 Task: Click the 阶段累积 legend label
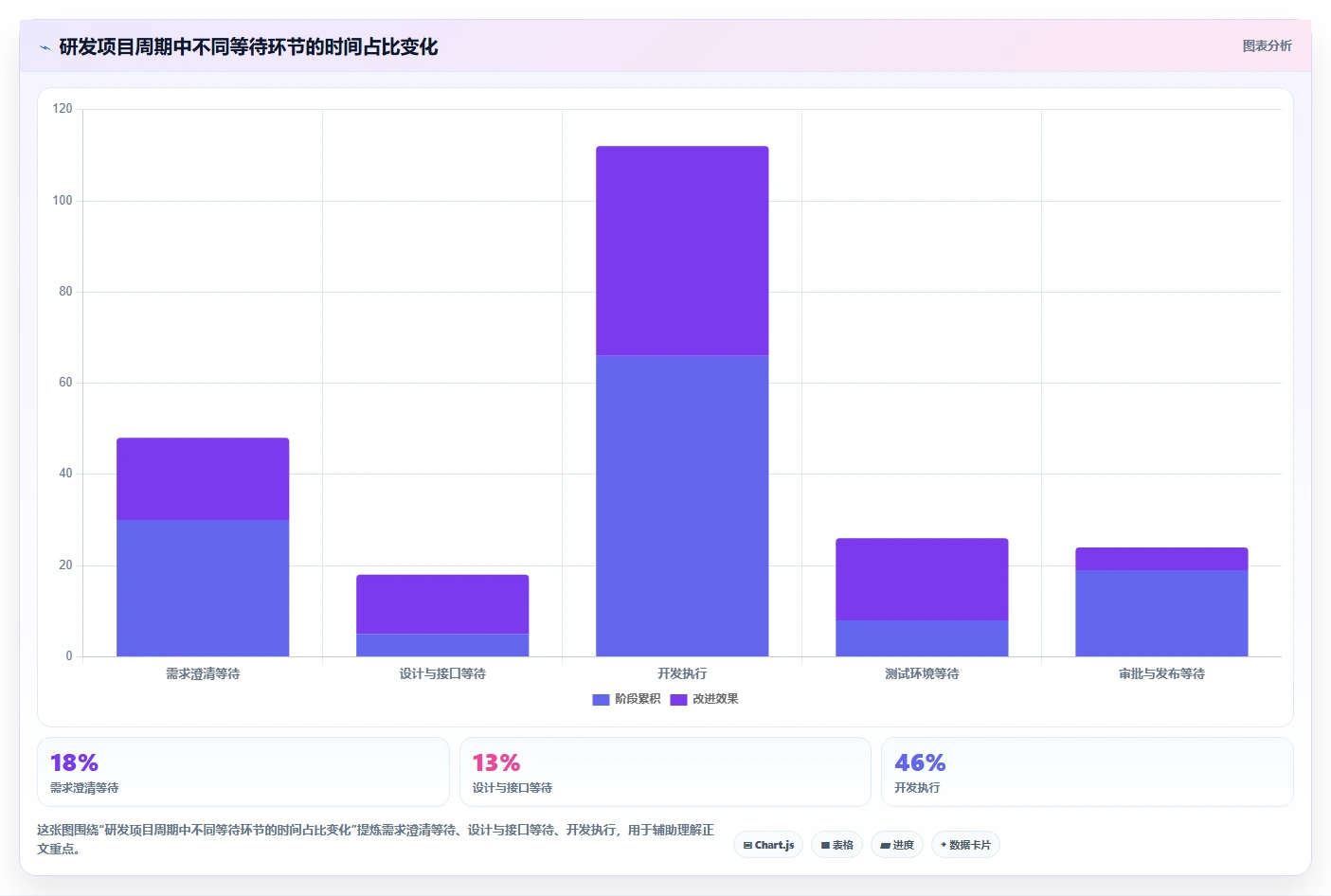[638, 699]
